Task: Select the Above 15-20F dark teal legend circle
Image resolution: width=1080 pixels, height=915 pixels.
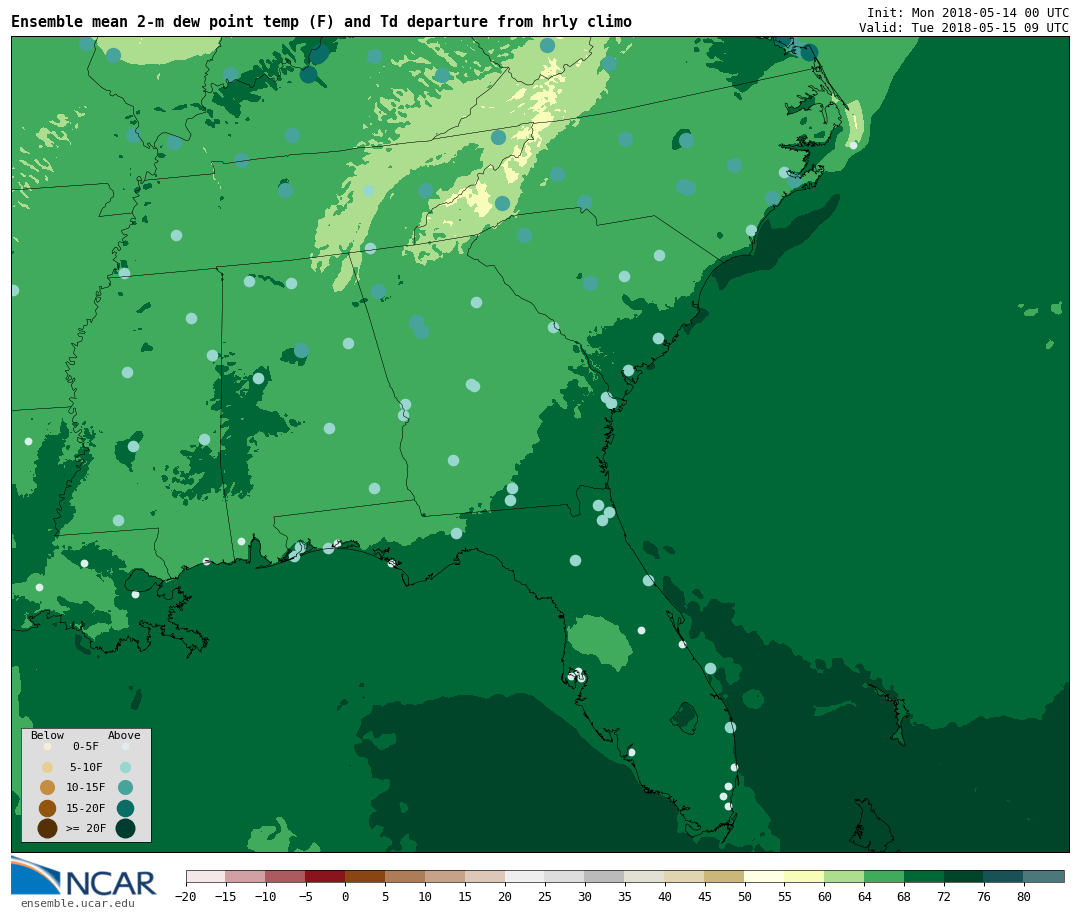Action: (125, 808)
